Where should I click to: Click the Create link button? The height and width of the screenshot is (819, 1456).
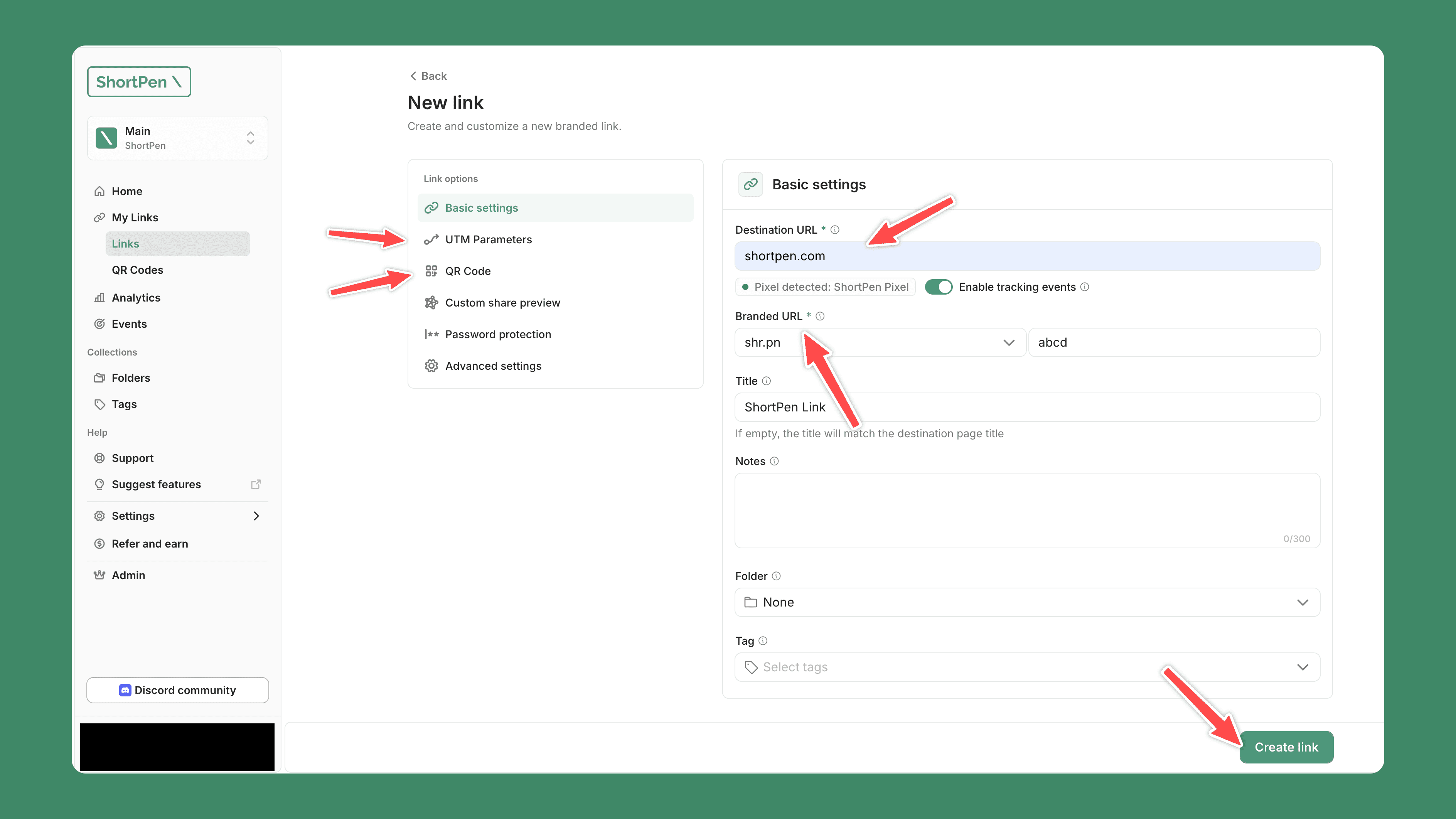[1286, 747]
